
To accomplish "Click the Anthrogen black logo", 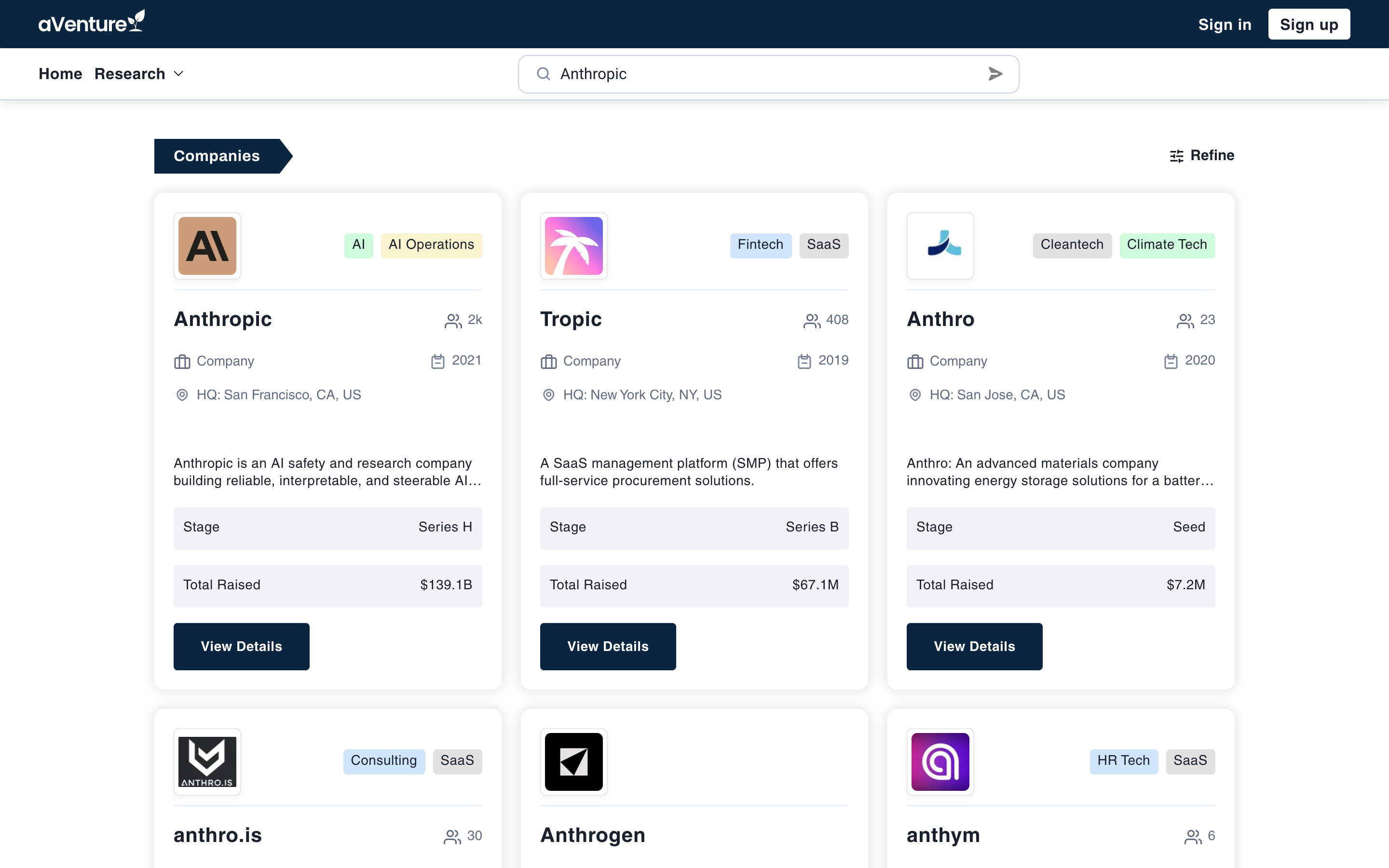I will coord(573,762).
